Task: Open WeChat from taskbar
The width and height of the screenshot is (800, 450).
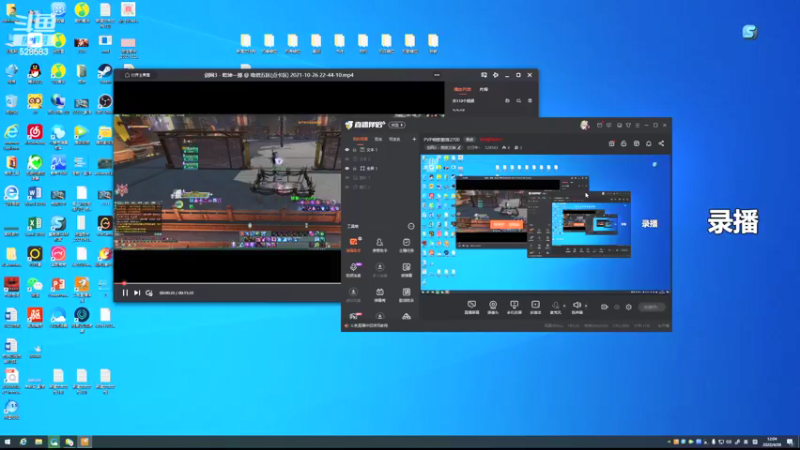Action: point(69,442)
